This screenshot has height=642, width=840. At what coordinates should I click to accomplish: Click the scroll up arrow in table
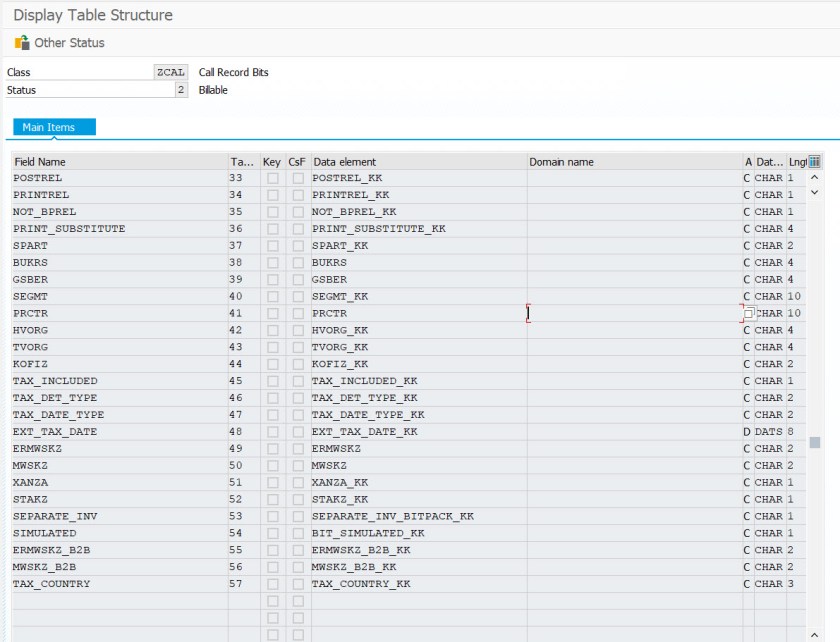coord(814,178)
